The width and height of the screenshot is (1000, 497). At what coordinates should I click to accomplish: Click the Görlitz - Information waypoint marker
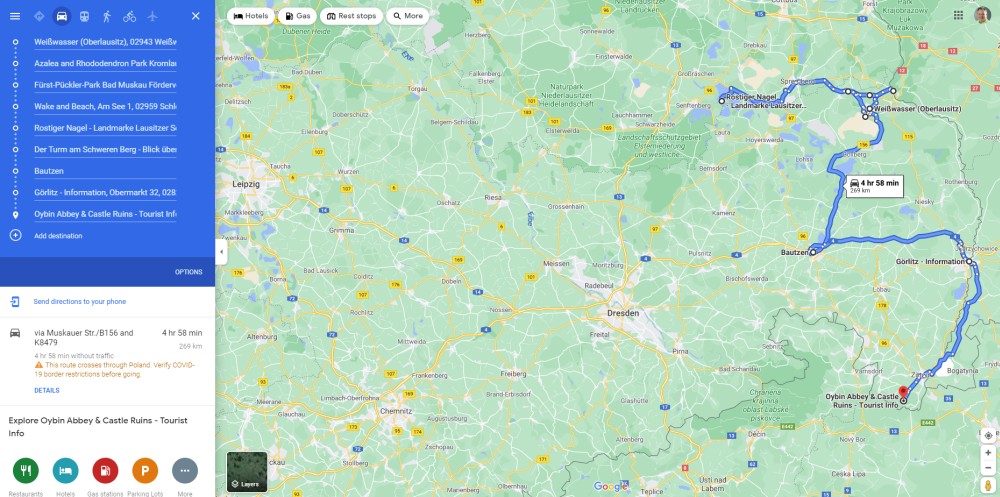pyautogui.click(x=969, y=262)
